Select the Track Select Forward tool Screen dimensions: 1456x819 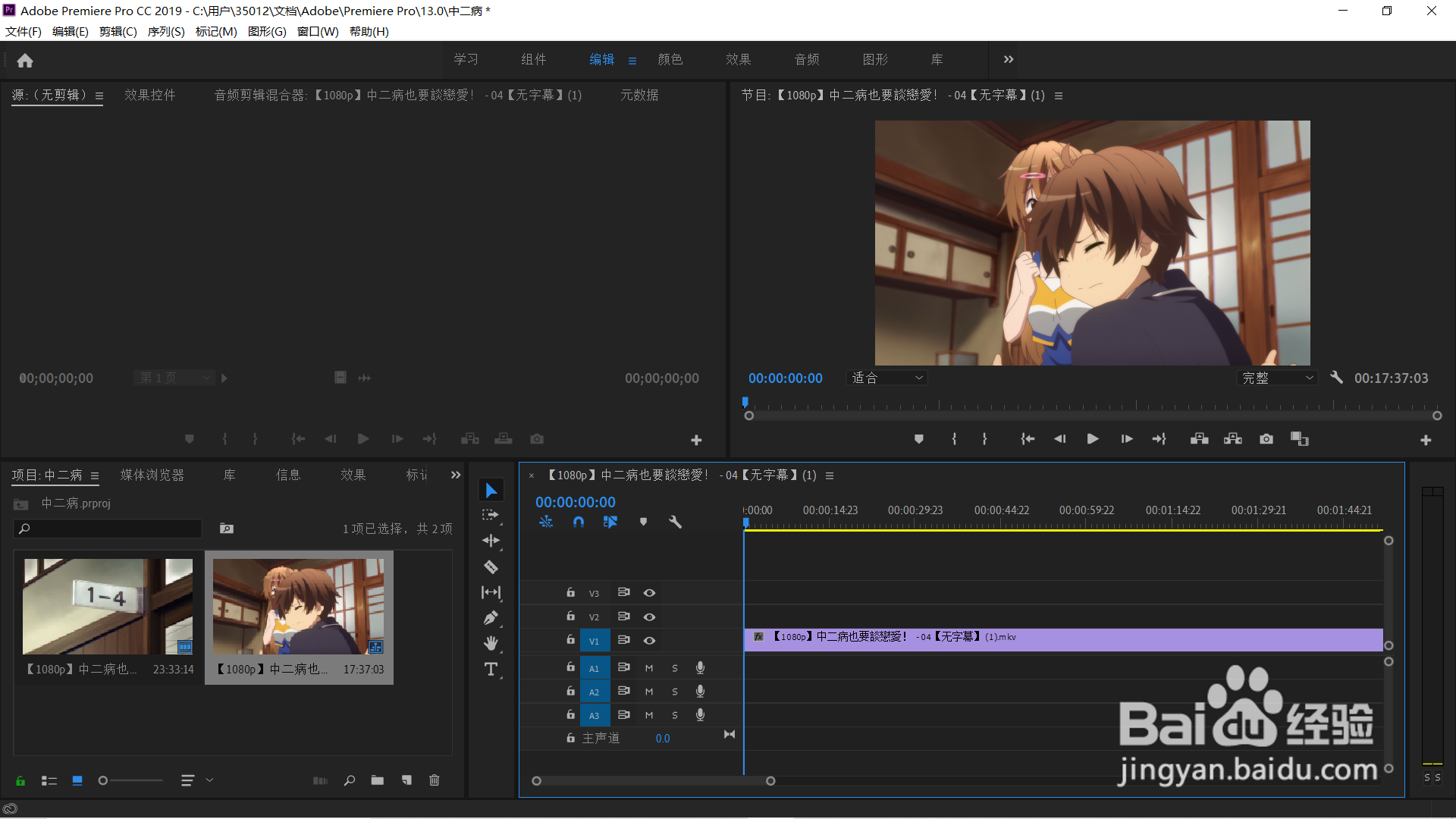click(x=491, y=515)
